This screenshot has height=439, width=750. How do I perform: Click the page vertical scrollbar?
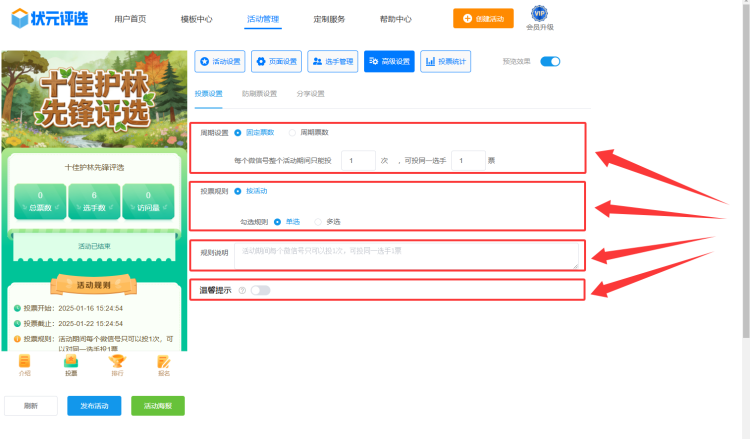click(746, 170)
